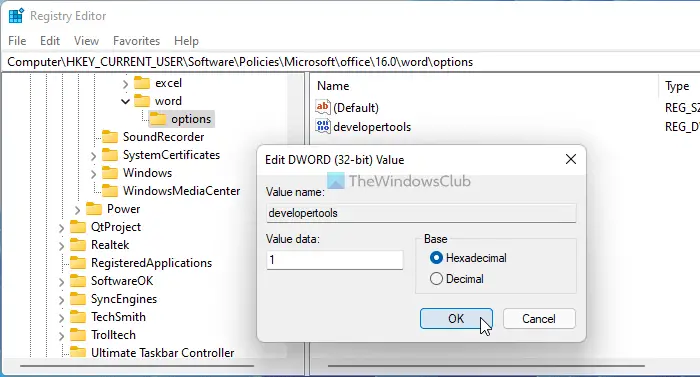This screenshot has height=377, width=700.
Task: Select the options key label
Action: [x=191, y=119]
